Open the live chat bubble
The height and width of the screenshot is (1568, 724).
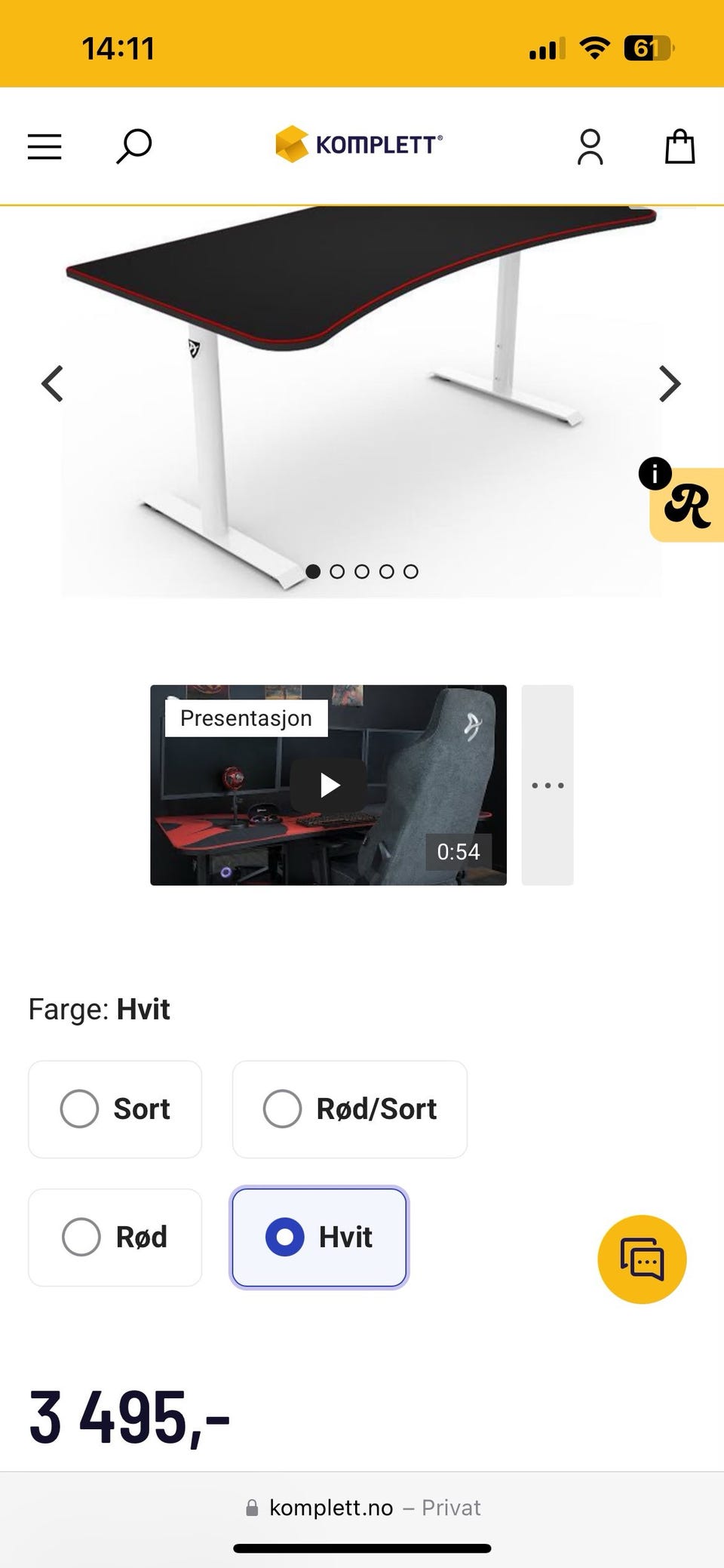(x=642, y=1259)
